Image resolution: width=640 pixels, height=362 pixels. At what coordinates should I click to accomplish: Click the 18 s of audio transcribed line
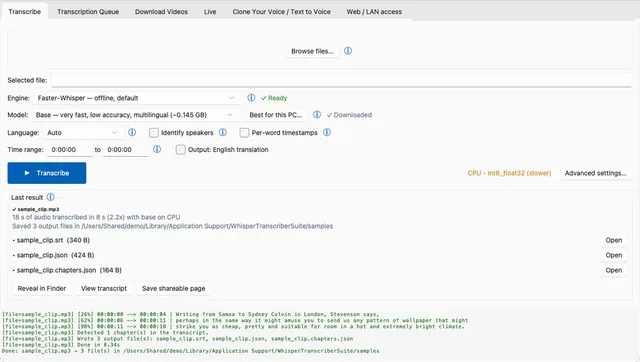pyautogui.click(x=96, y=217)
